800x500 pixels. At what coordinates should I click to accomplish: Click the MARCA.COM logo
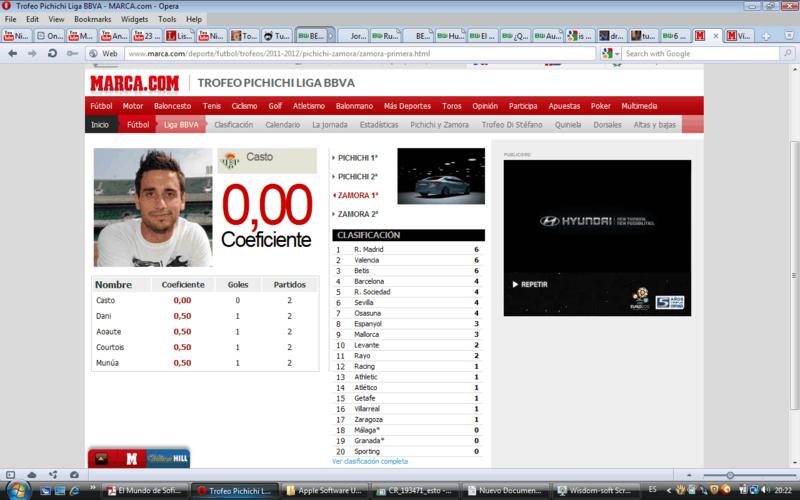point(135,83)
